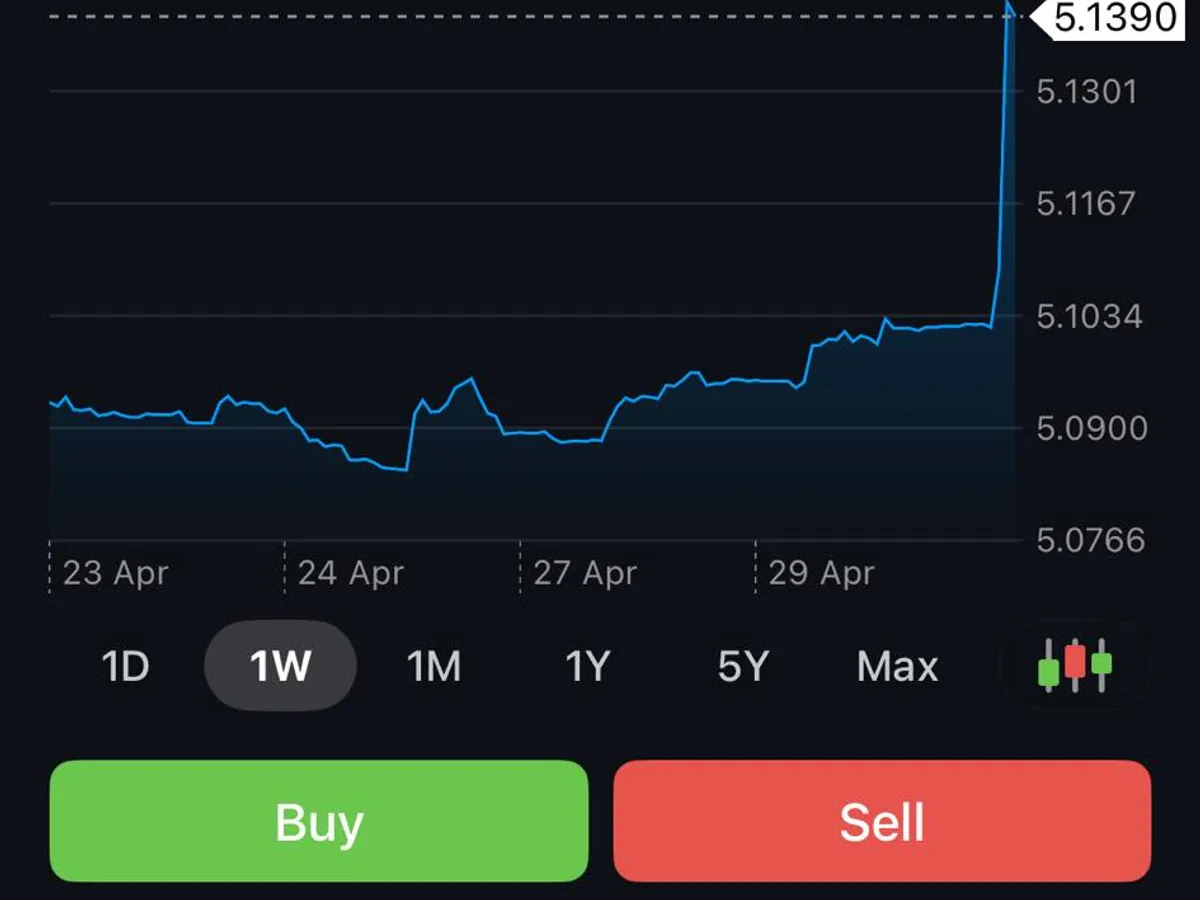Click the current price tag 5.1390
Image resolution: width=1200 pixels, height=900 pixels.
[x=1115, y=18]
